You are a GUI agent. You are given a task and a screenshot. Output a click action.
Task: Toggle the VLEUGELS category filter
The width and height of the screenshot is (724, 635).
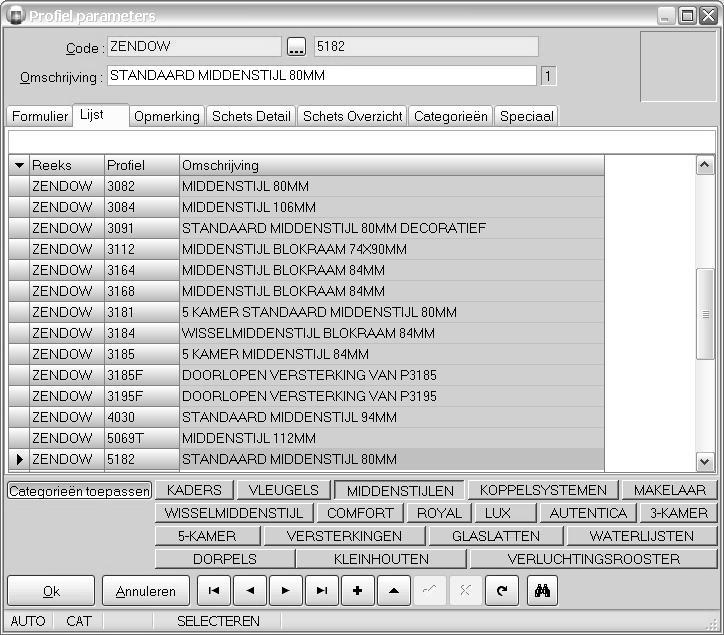point(284,490)
